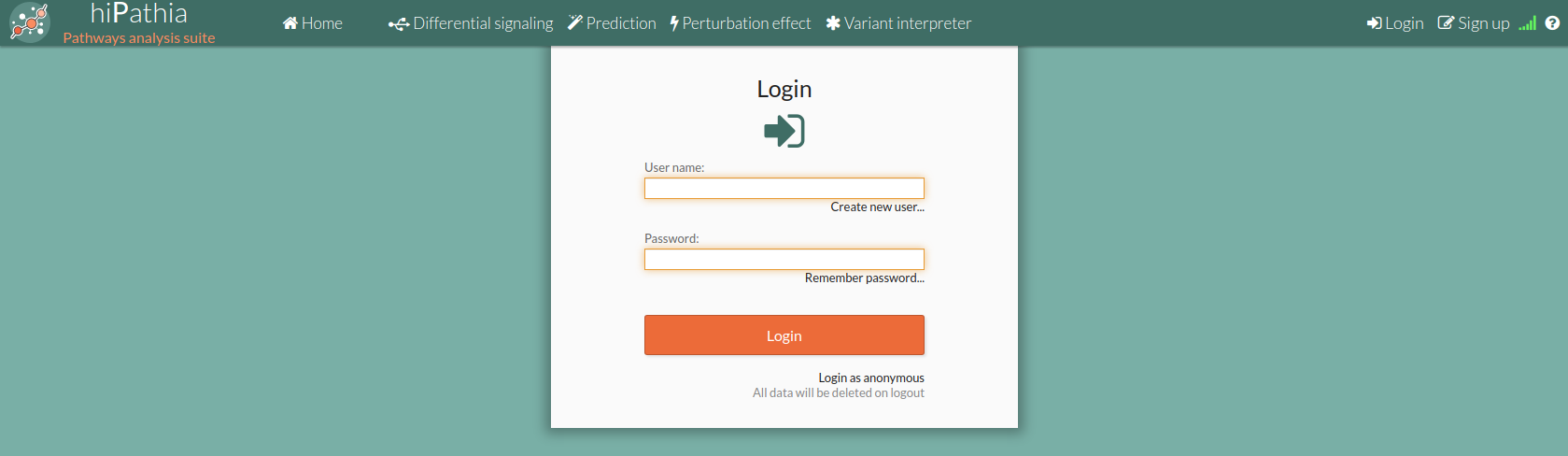This screenshot has width=1568, height=456.
Task: Click the Create new user link
Action: click(878, 207)
